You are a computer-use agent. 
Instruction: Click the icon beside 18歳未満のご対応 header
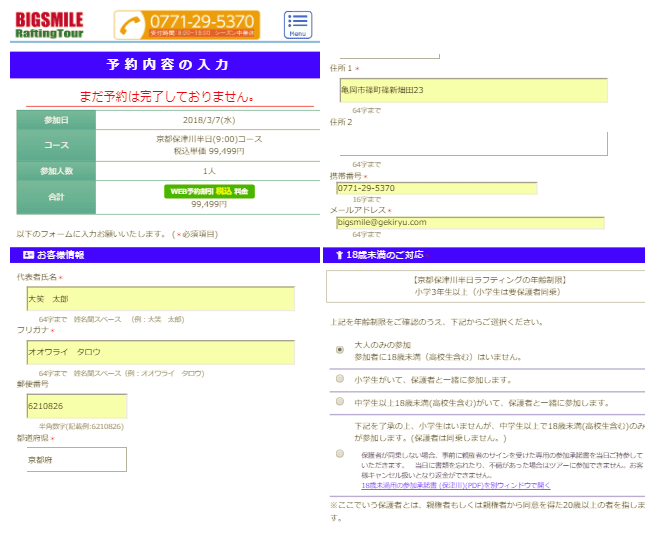[x=339, y=255]
